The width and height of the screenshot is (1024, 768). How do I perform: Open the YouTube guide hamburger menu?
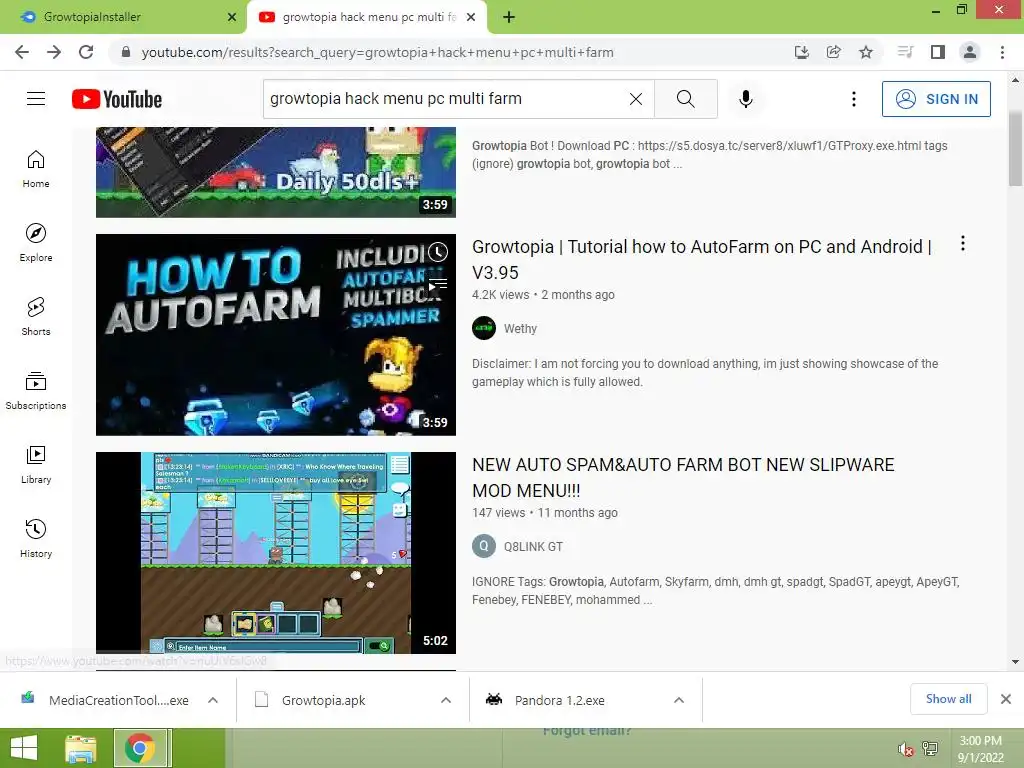[36, 99]
